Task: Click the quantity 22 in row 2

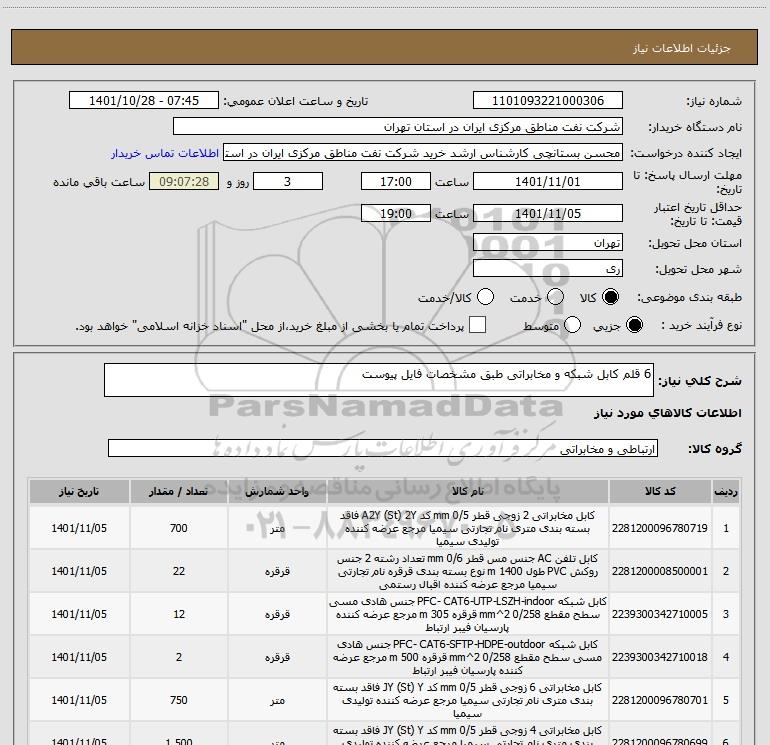Action: pos(179,571)
